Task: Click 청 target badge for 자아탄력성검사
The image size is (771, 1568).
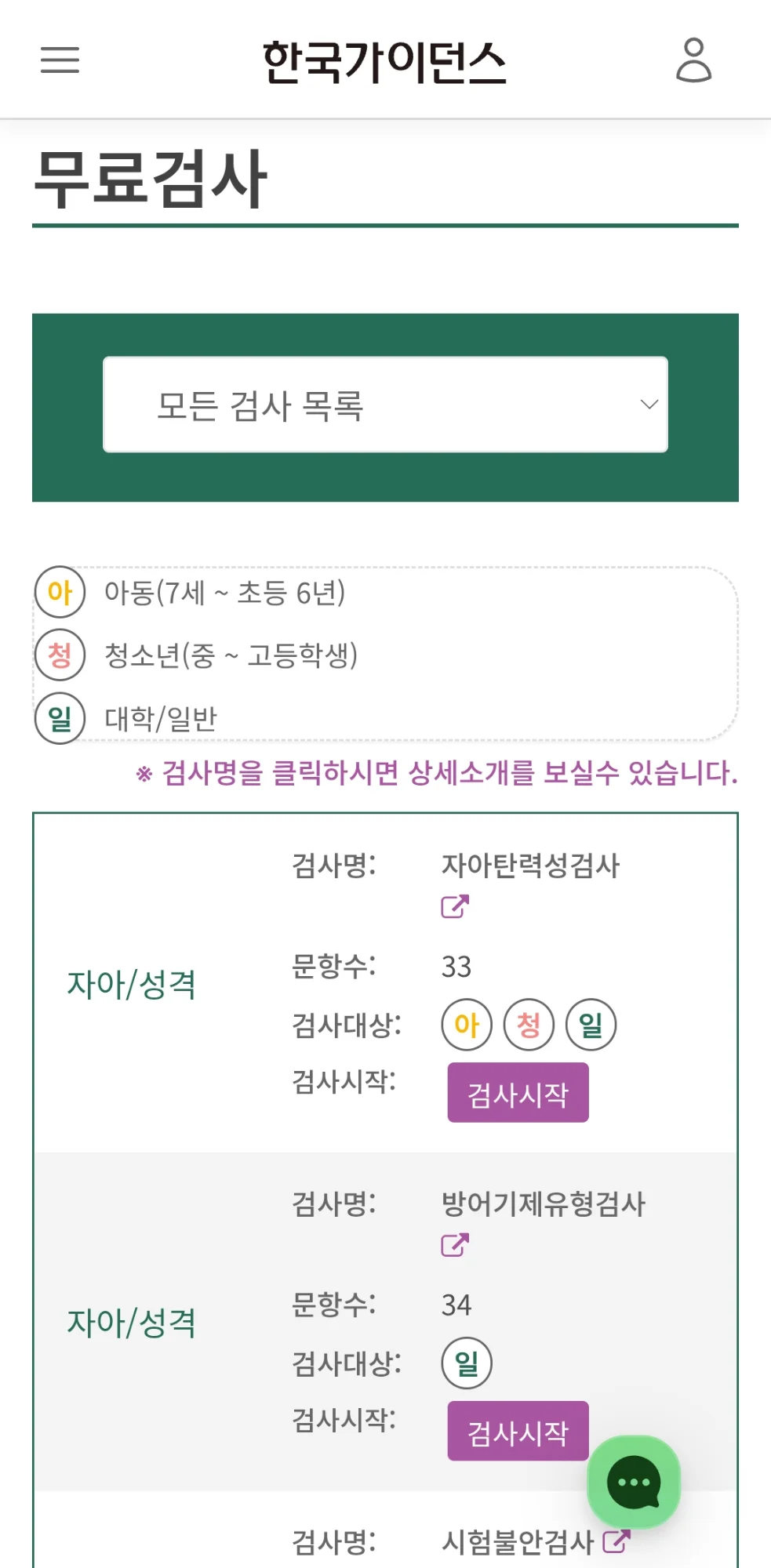Action: 529,1025
